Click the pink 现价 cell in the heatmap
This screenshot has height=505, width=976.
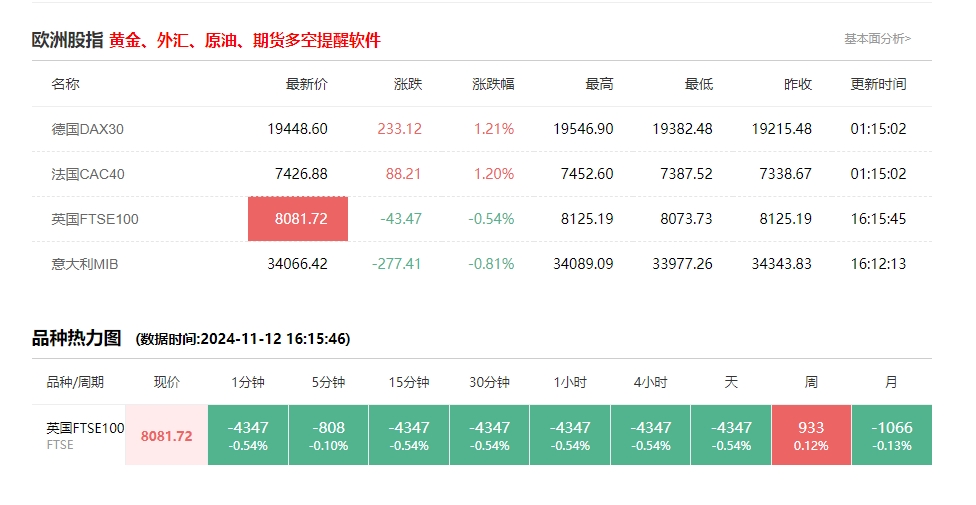pos(166,436)
